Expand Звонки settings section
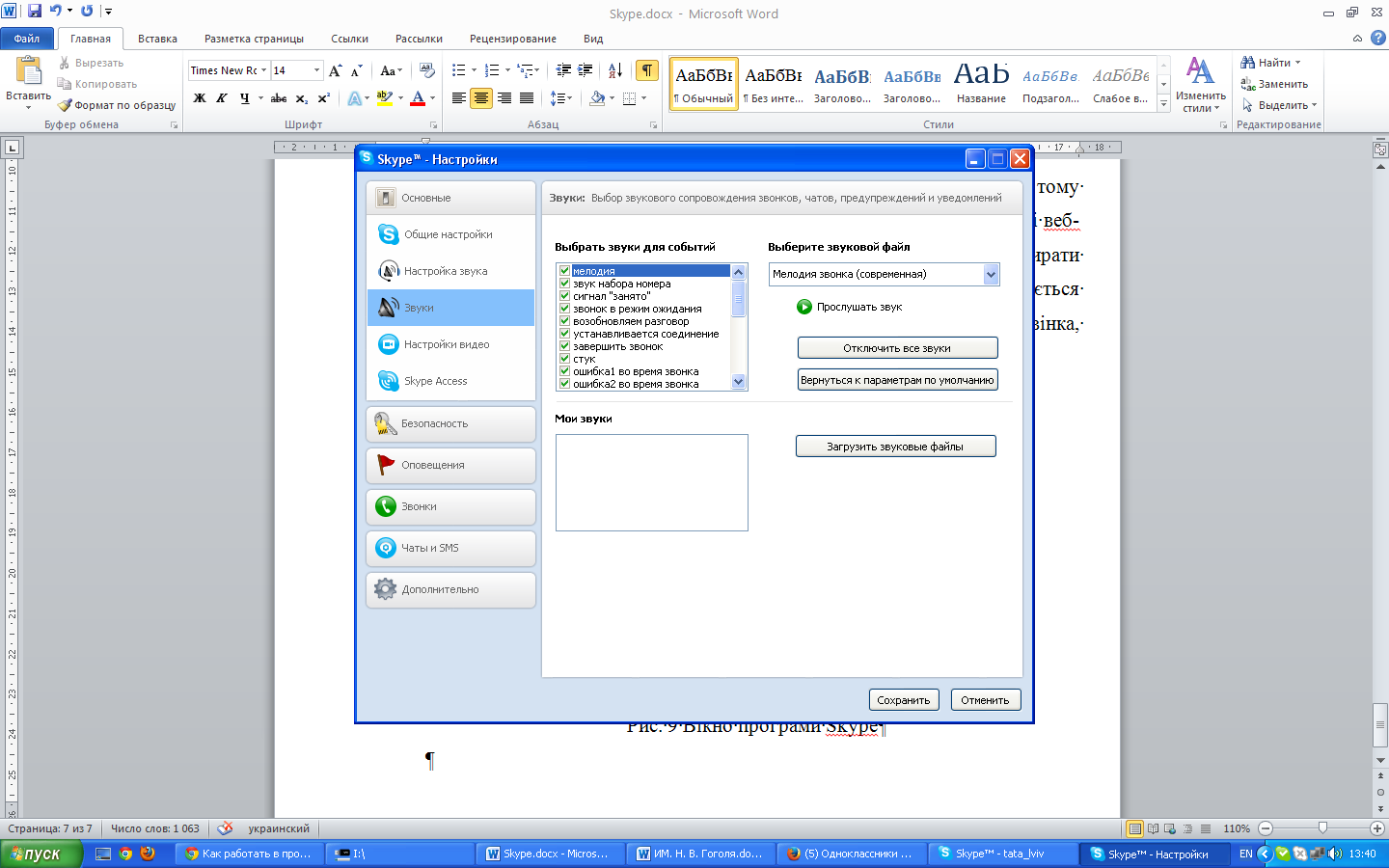1389x868 pixels. tap(450, 506)
